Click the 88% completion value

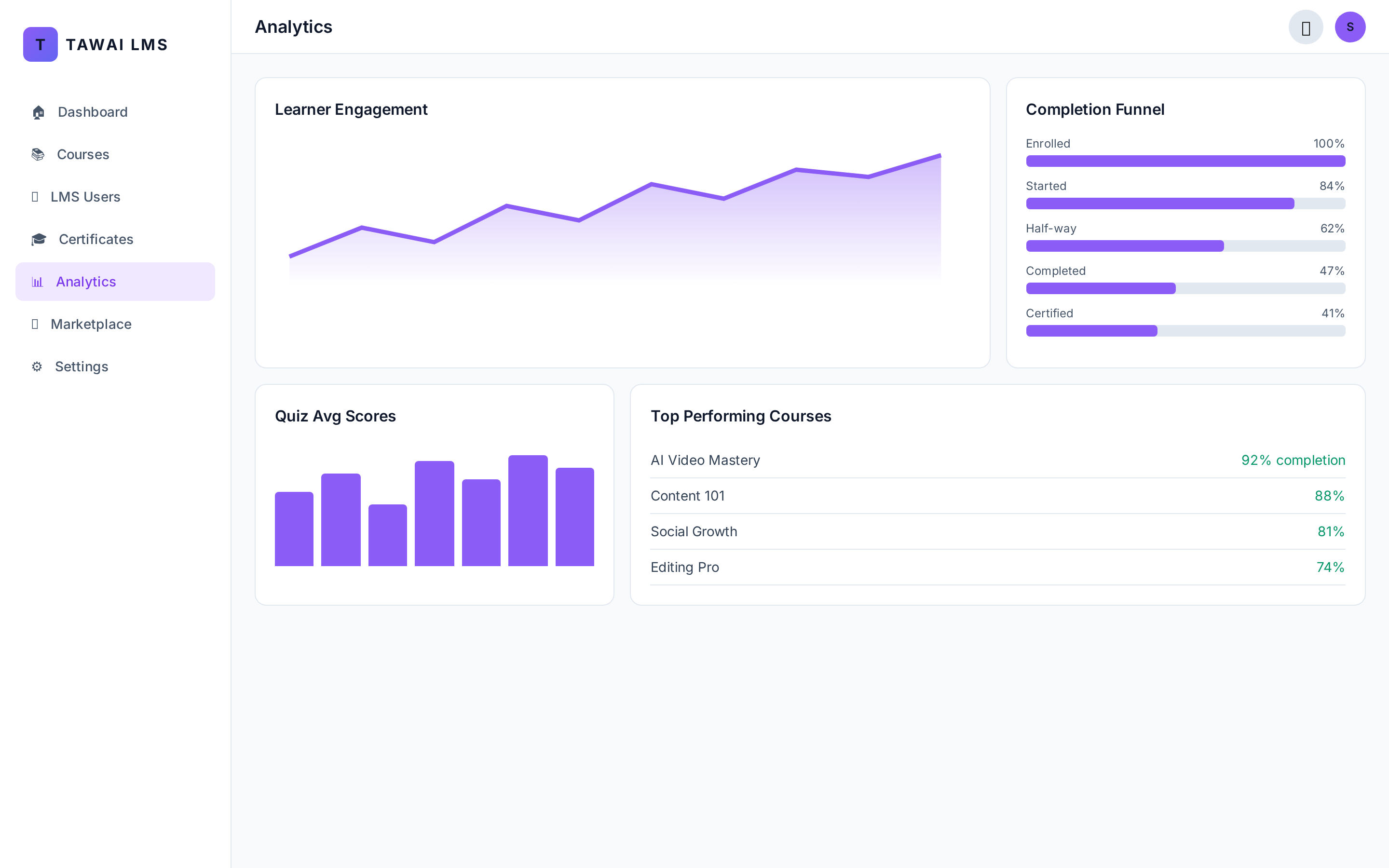coord(1329,496)
